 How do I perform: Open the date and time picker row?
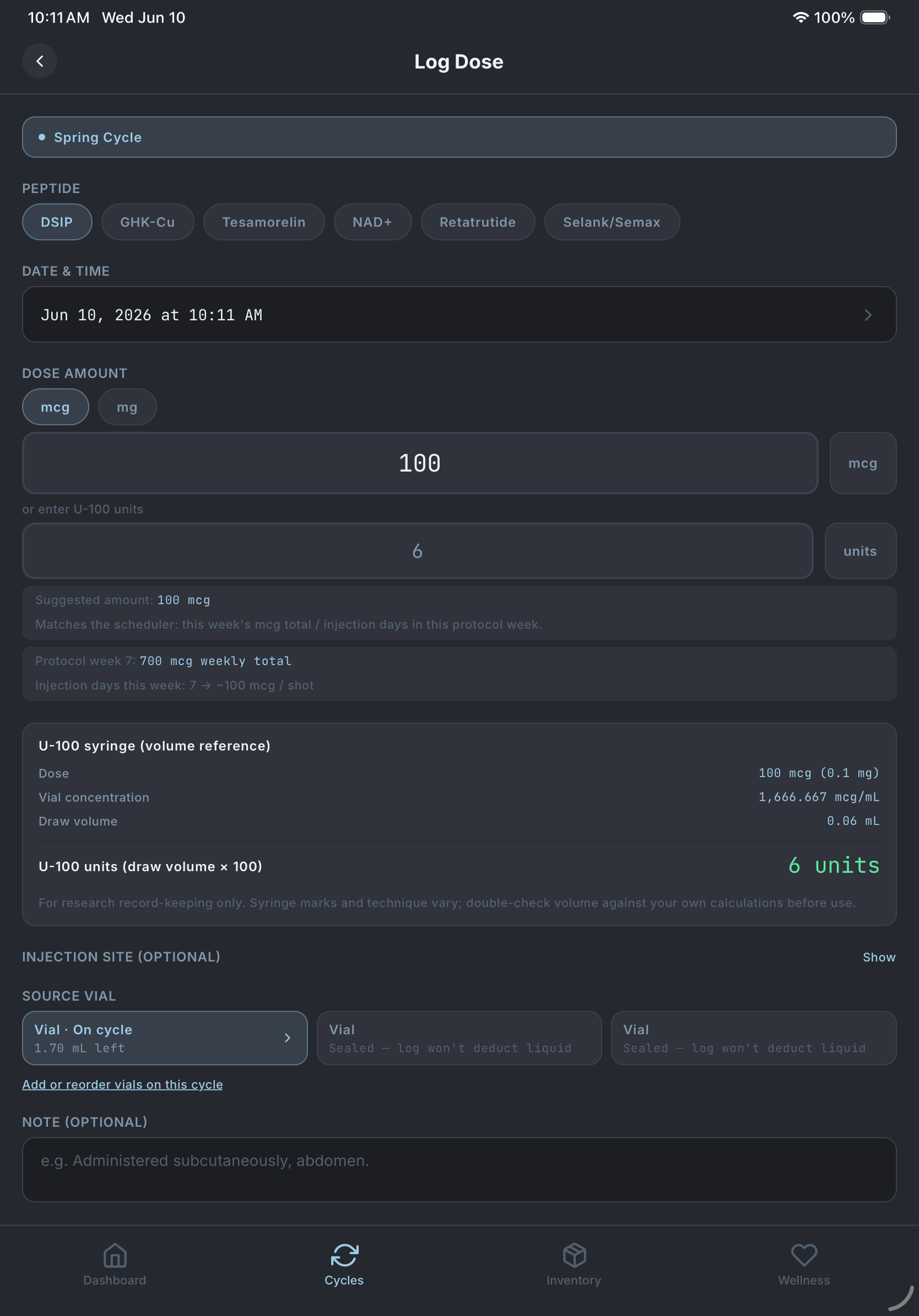(459, 315)
